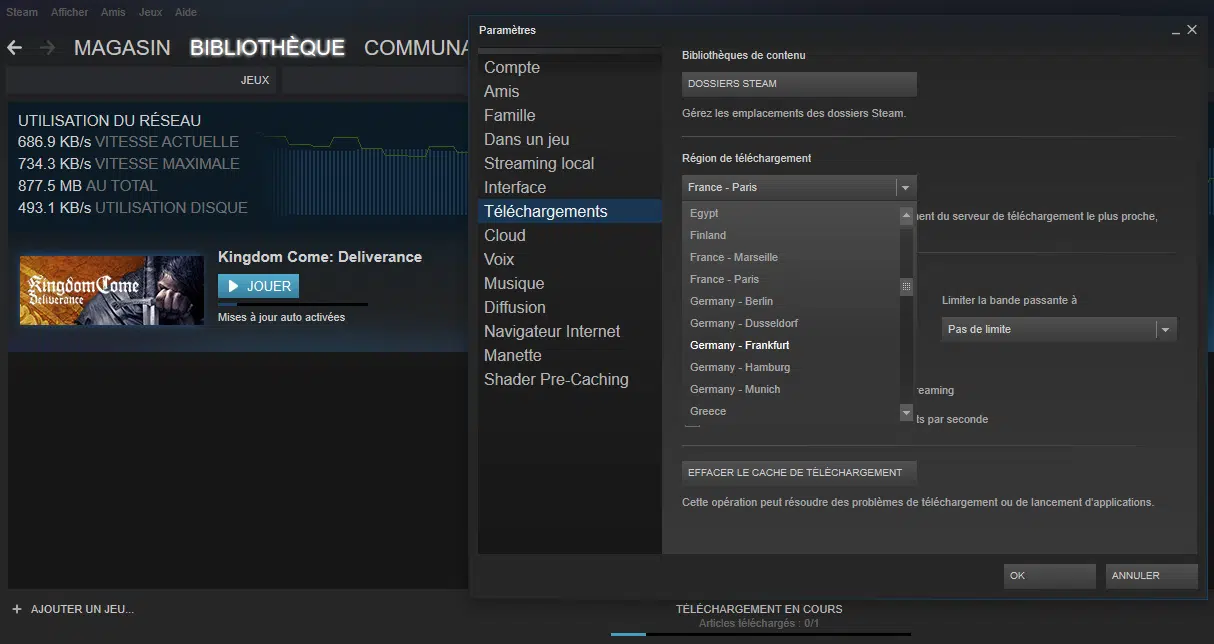Select France - Paris in the open list
The image size is (1214, 644).
coord(791,279)
